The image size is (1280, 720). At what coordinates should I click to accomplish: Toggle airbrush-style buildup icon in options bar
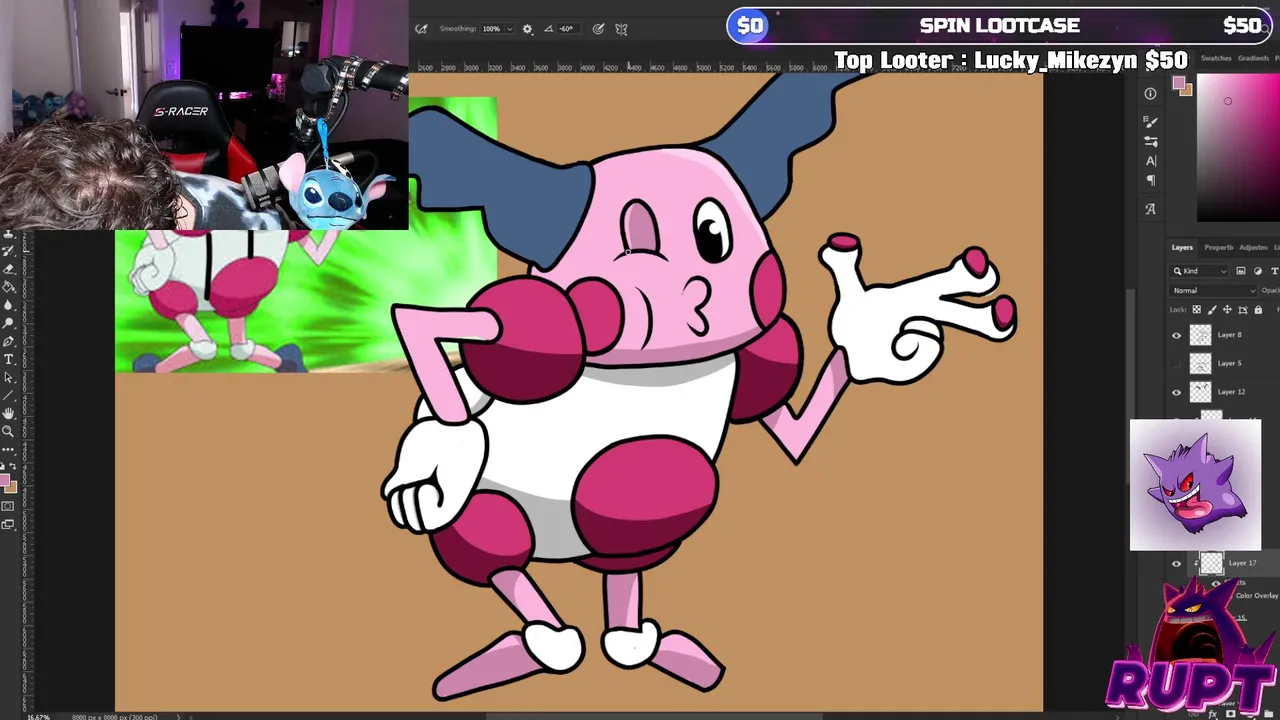point(421,29)
